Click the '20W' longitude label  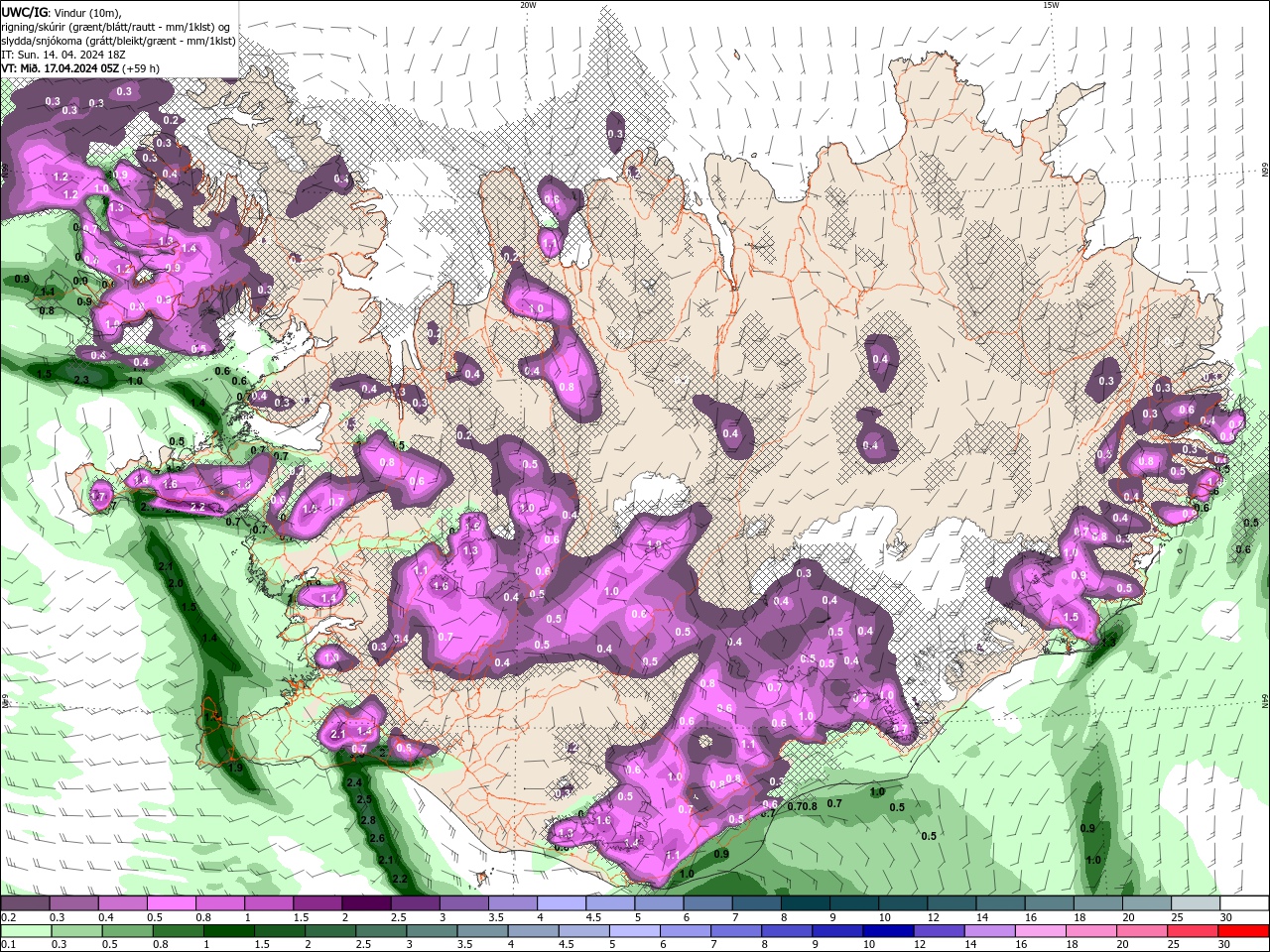tap(528, 5)
